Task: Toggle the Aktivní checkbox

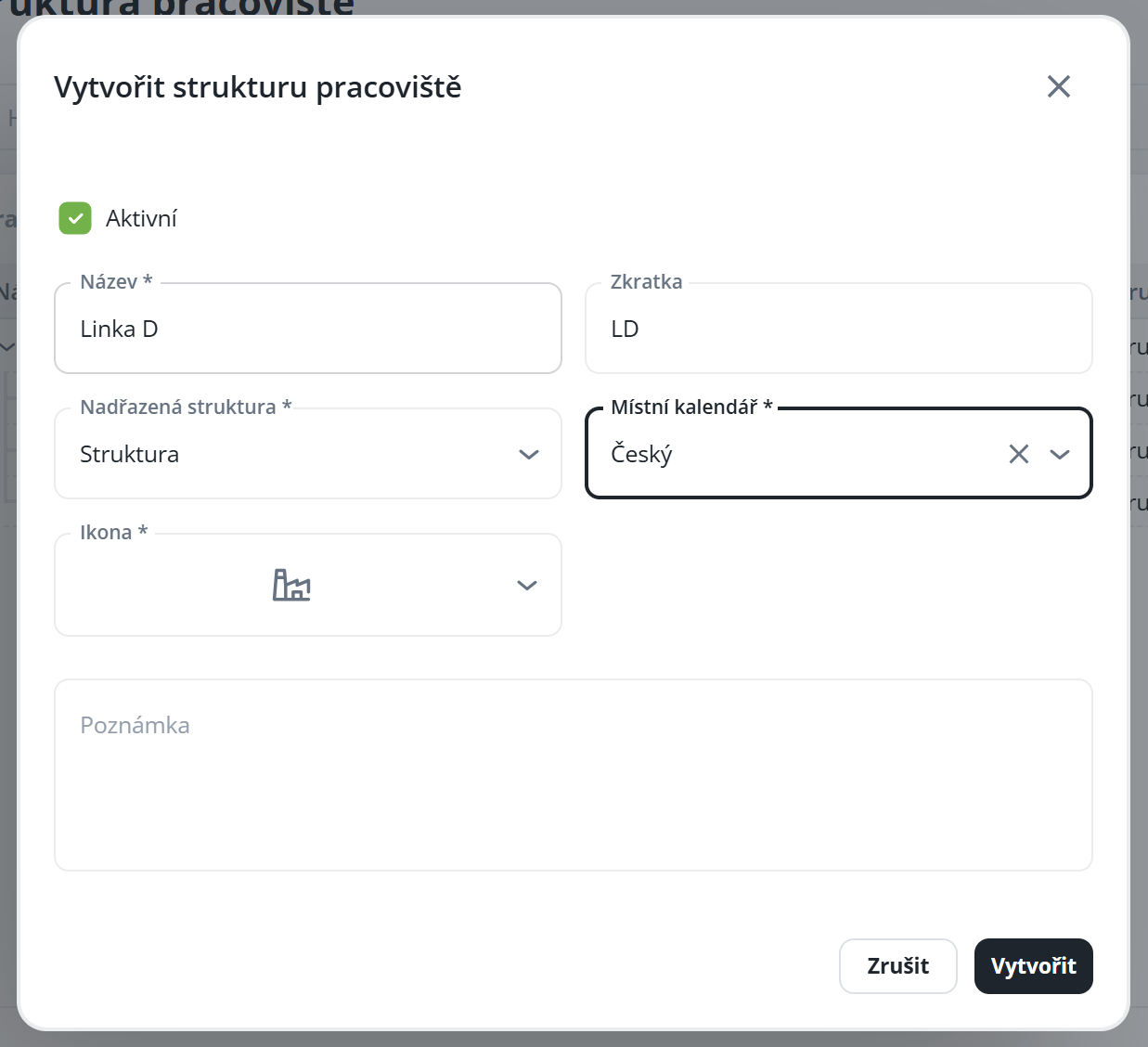Action: 75,218
